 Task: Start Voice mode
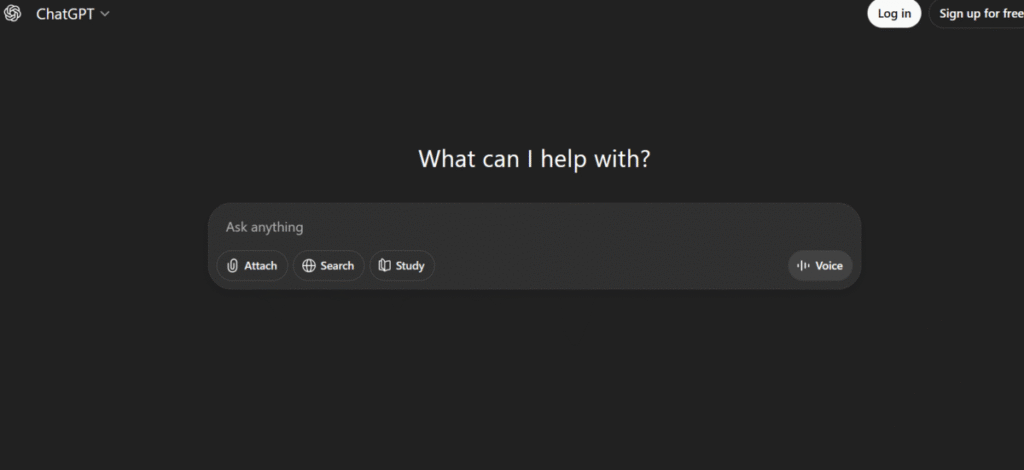click(820, 266)
